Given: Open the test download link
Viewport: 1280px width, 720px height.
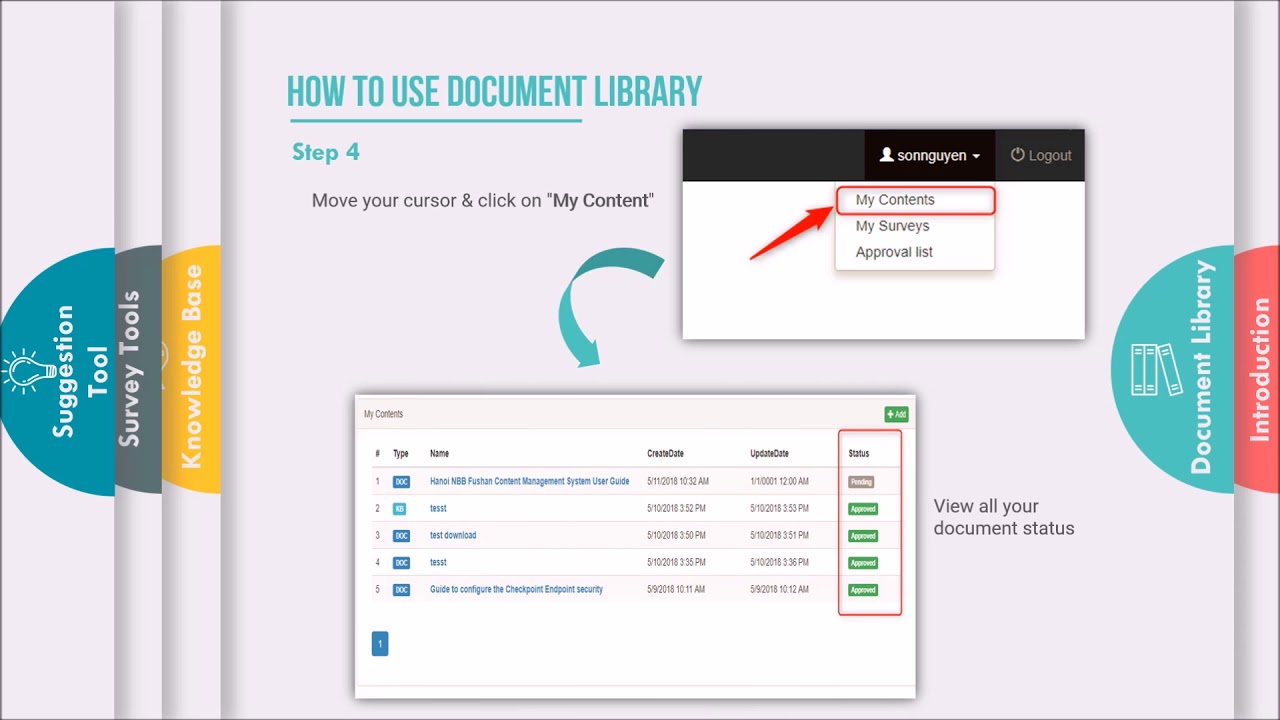Looking at the screenshot, I should click(453, 535).
